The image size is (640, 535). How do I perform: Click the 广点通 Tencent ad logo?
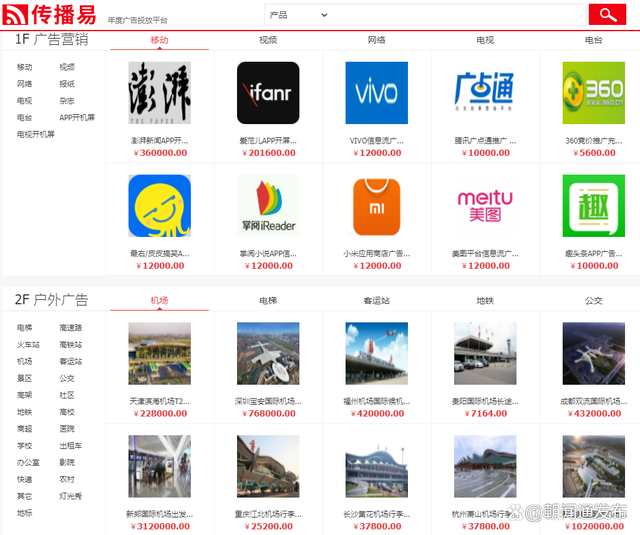point(484,93)
